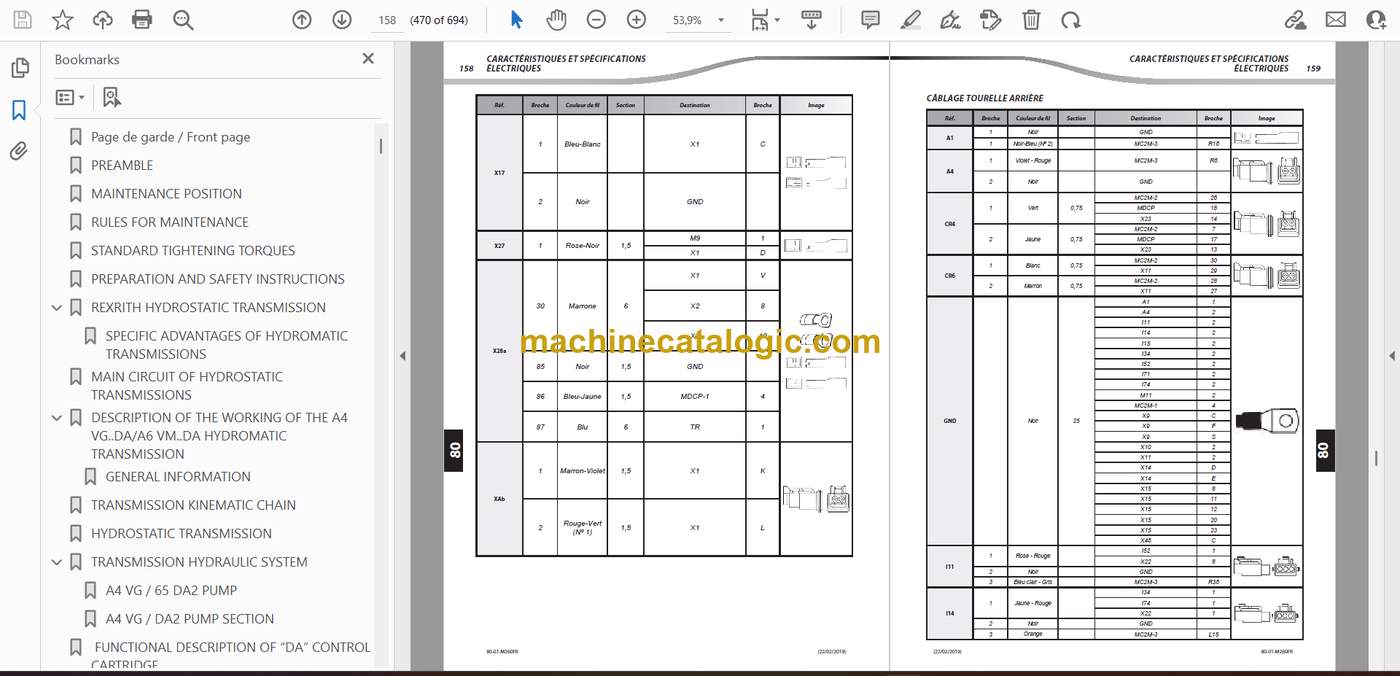
Task: Select the hand pan tool
Action: (x=556, y=19)
